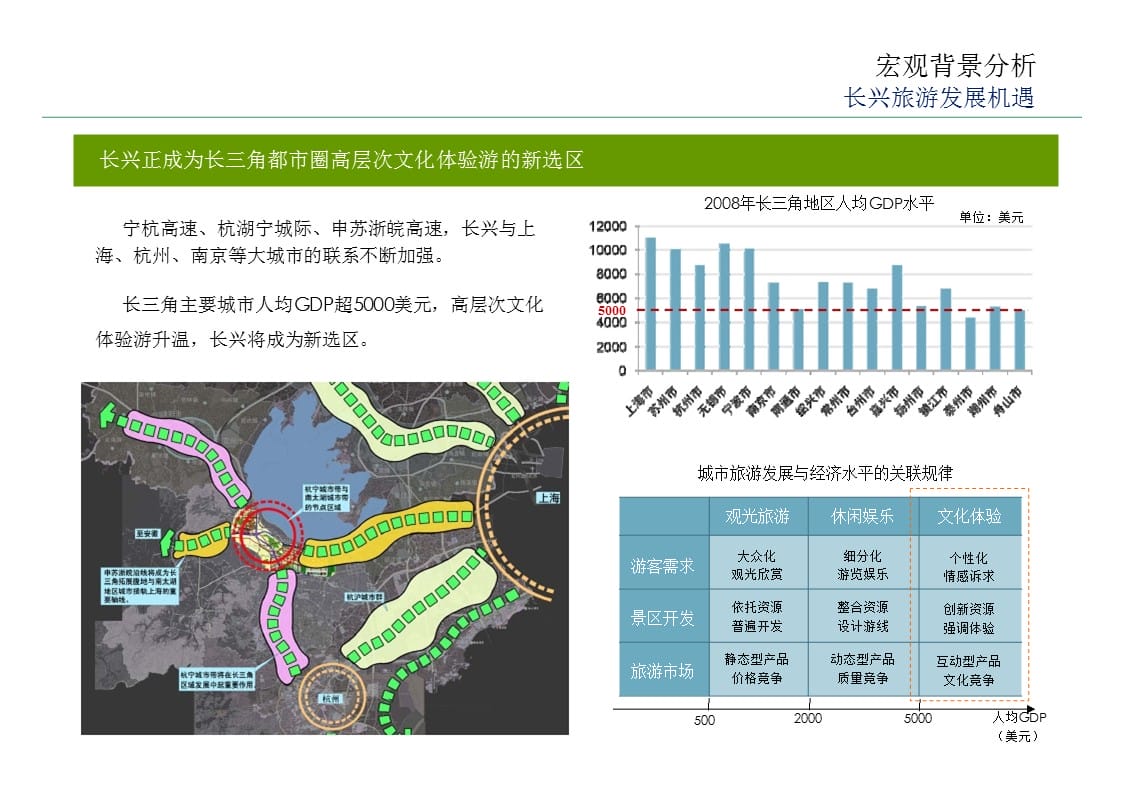1123x794 pixels.
Task: Click the 8000 y-axis value
Action: [x=611, y=273]
